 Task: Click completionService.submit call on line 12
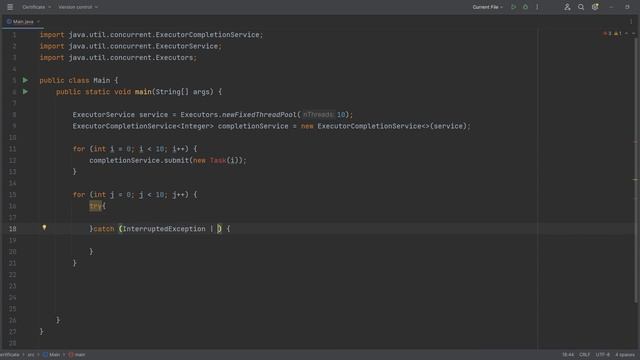click(x=139, y=160)
